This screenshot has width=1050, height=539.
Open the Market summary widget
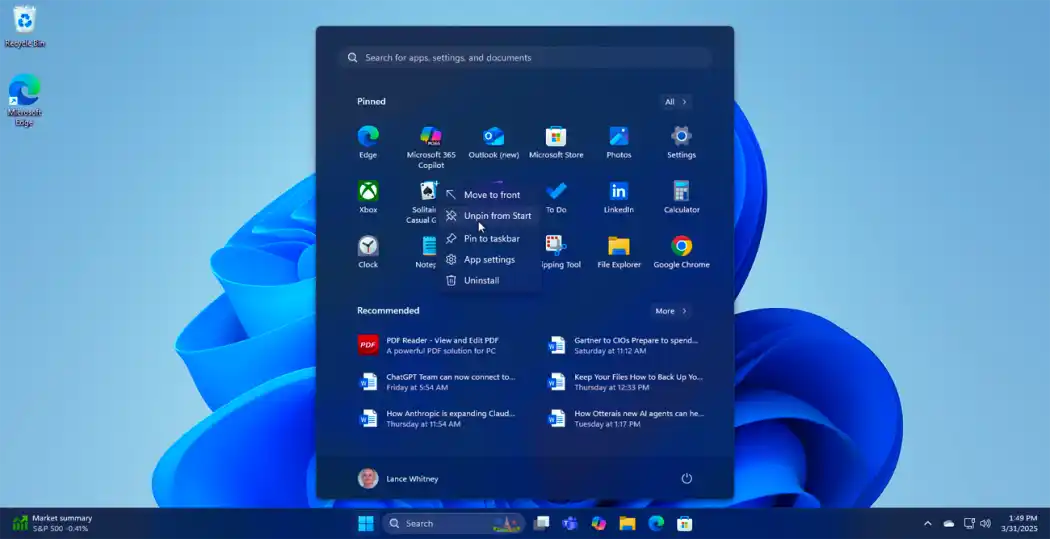pyautogui.click(x=52, y=524)
